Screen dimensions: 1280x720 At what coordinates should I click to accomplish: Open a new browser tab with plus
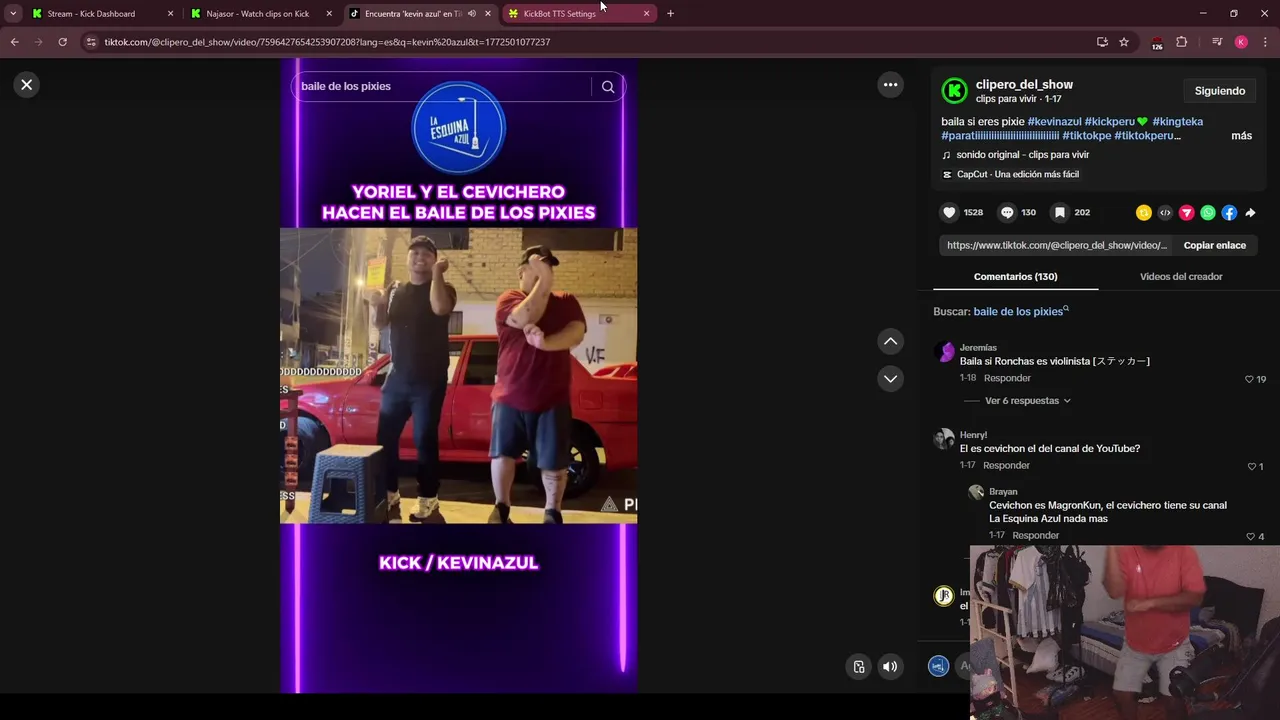[x=670, y=14]
